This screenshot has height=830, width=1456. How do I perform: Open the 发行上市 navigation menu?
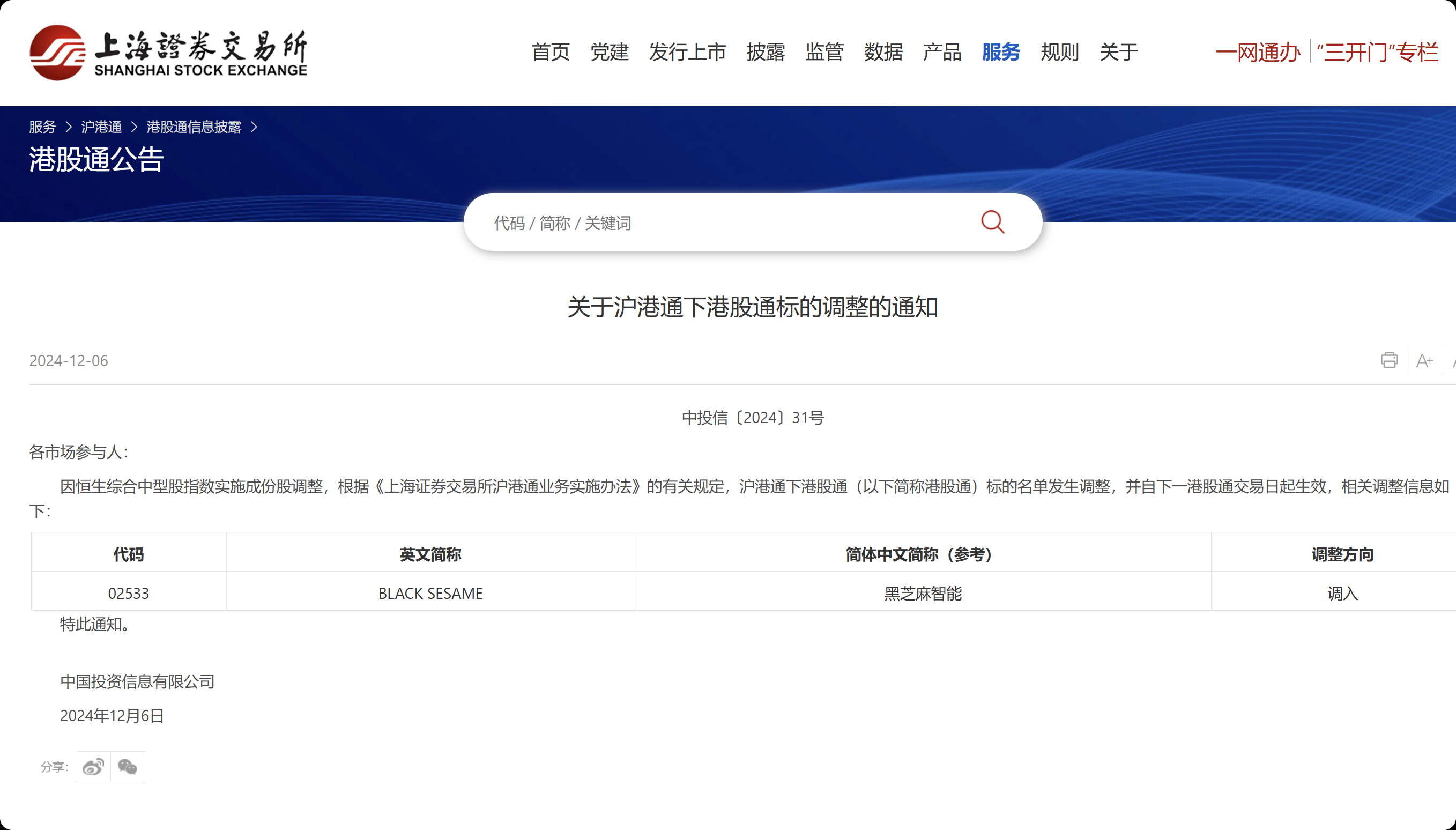687,52
